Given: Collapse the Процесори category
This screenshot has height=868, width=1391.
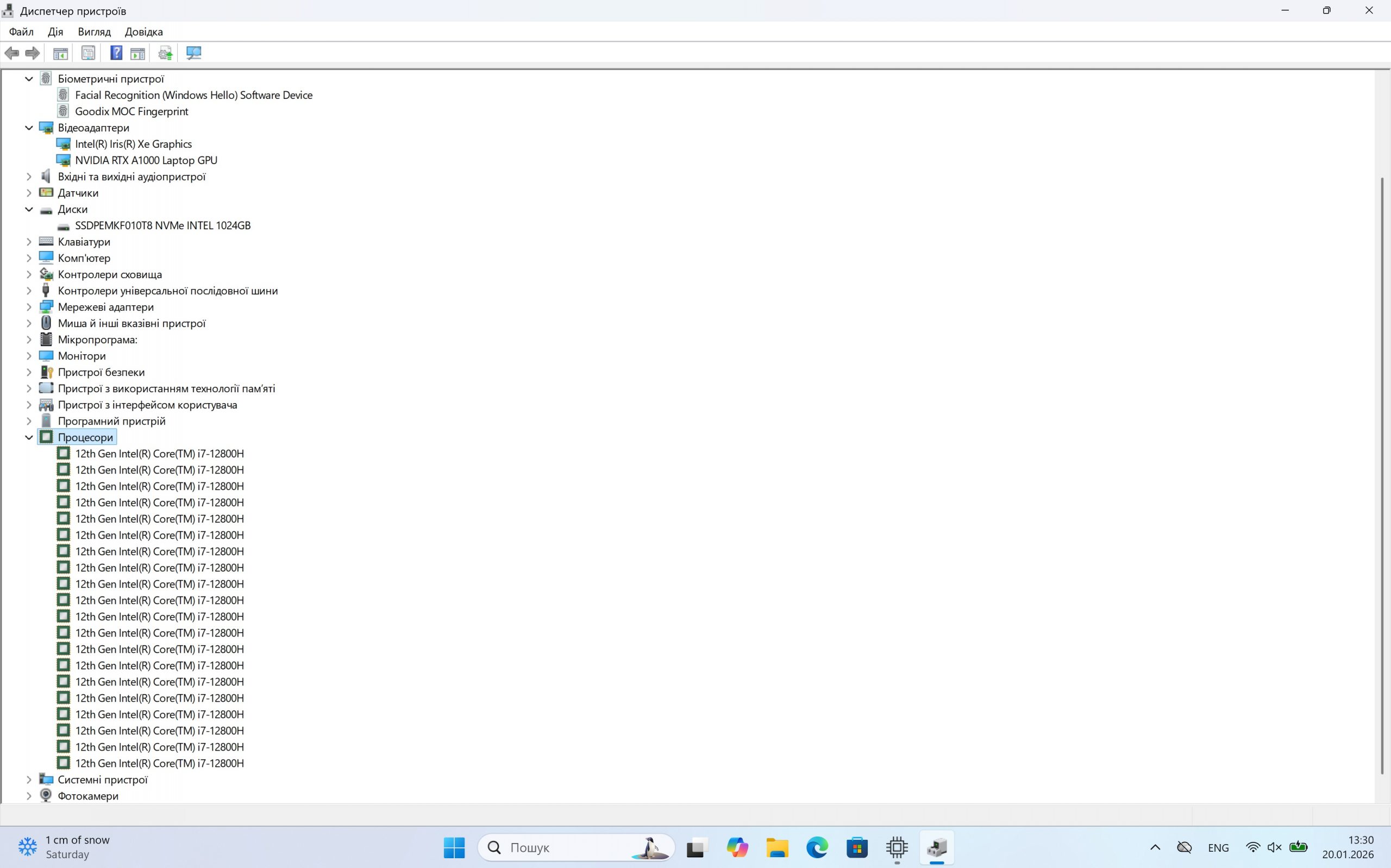Looking at the screenshot, I should (29, 437).
